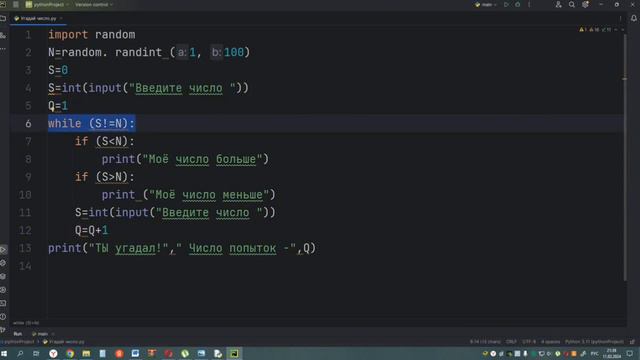Click the 'while (S!=N):' highlighted line

91,123
